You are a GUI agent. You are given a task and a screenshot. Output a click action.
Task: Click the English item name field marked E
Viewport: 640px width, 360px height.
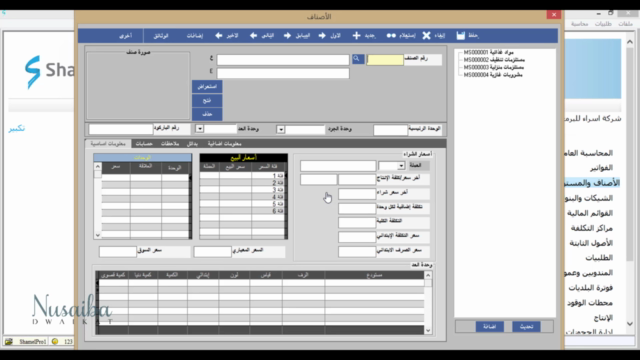tap(283, 73)
